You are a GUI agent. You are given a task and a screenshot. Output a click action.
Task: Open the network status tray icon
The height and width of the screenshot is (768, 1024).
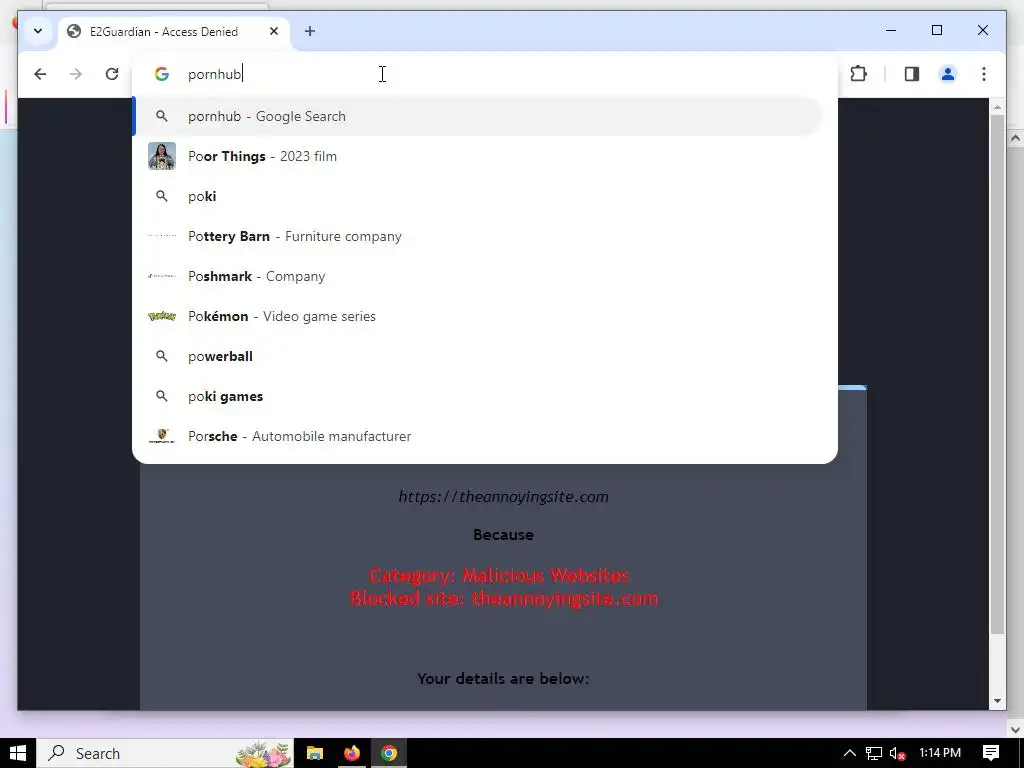874,753
